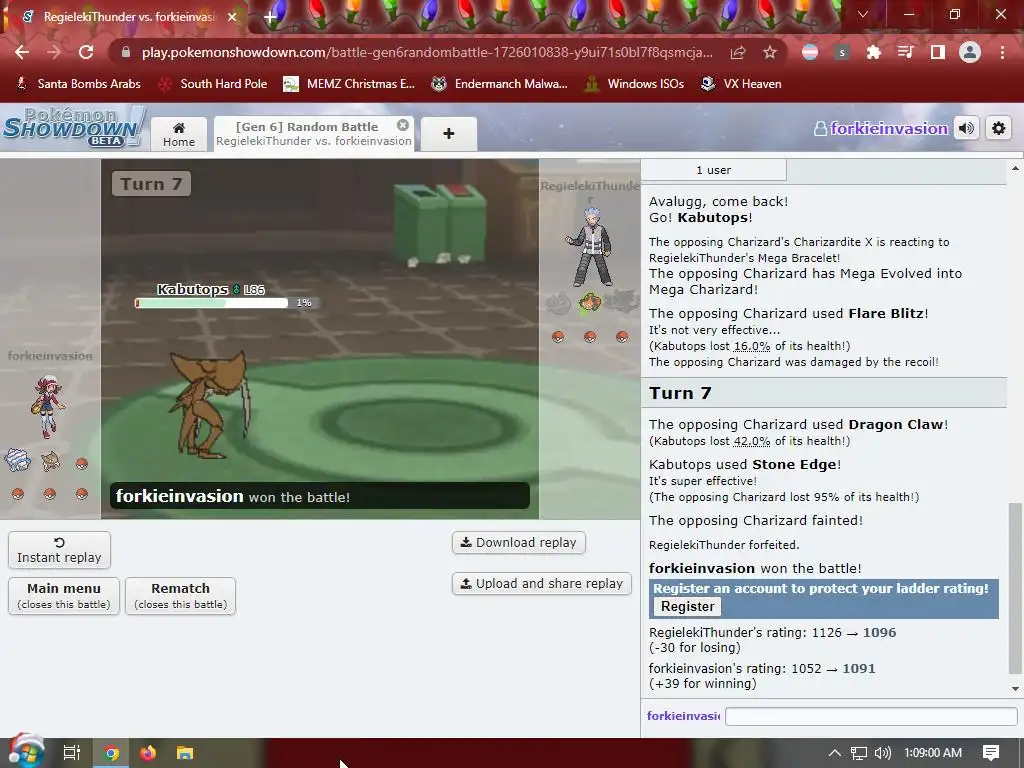Select Kabutops icon in forkieinvasion's team
The image size is (1024, 768).
point(50,462)
